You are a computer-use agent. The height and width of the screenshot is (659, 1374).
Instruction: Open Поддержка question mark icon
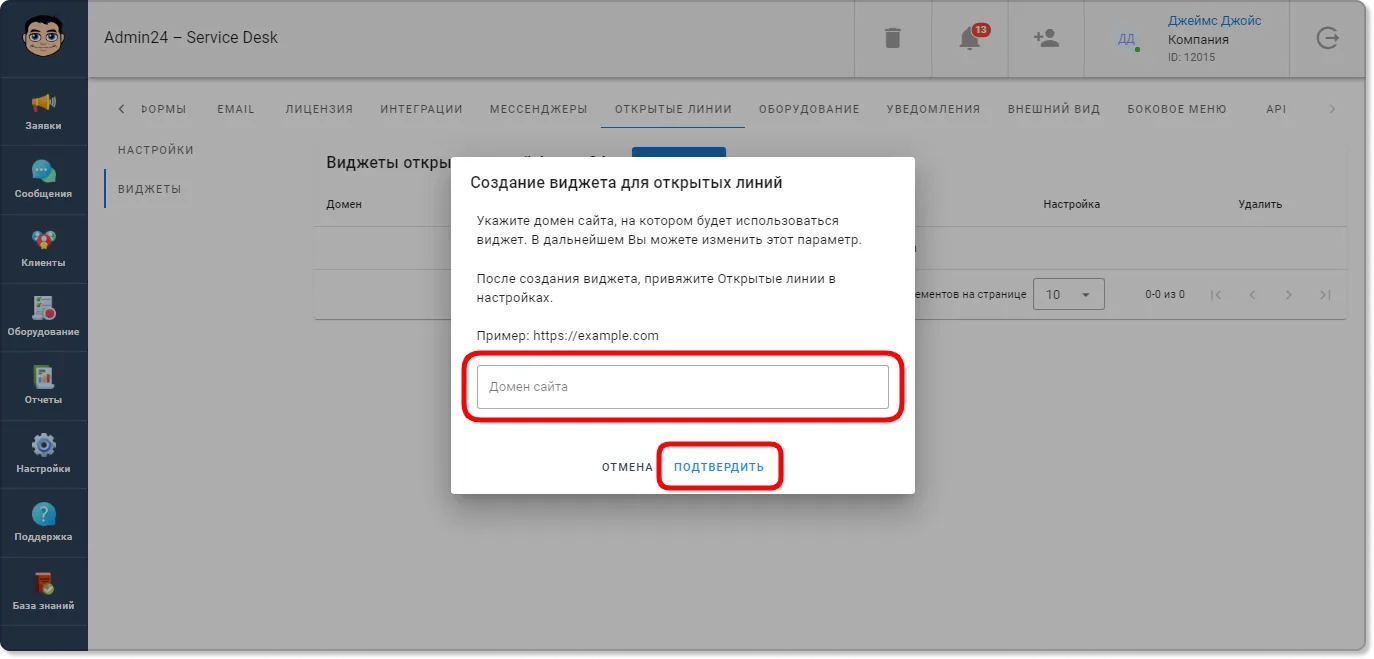coord(43,514)
